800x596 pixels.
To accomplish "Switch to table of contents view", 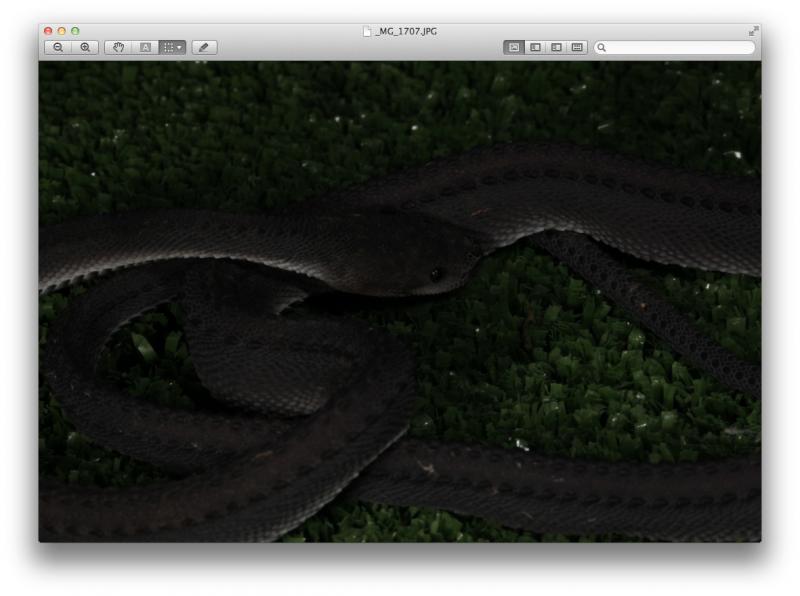I will click(x=556, y=47).
